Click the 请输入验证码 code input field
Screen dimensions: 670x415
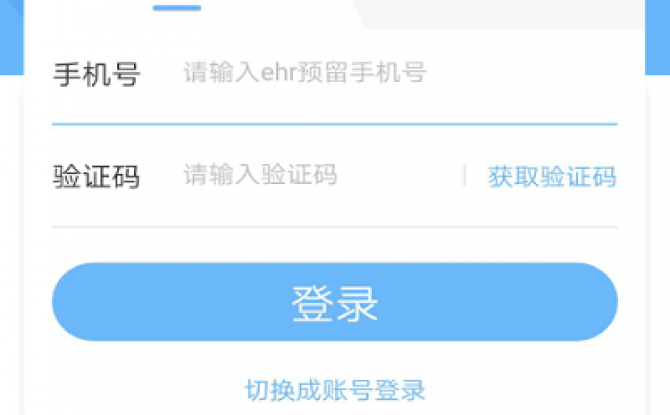(320, 175)
